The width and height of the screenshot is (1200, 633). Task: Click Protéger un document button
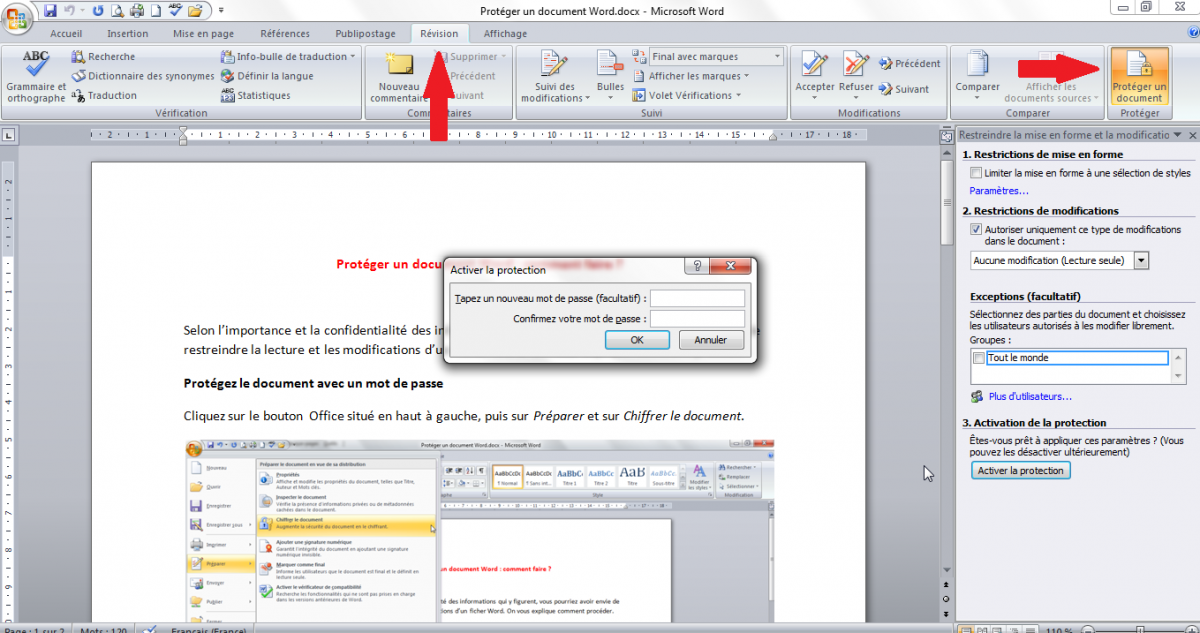[1139, 76]
